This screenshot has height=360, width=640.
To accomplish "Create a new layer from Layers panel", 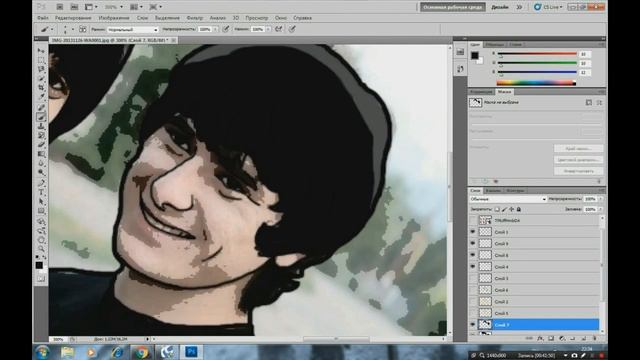I will 584,338.
